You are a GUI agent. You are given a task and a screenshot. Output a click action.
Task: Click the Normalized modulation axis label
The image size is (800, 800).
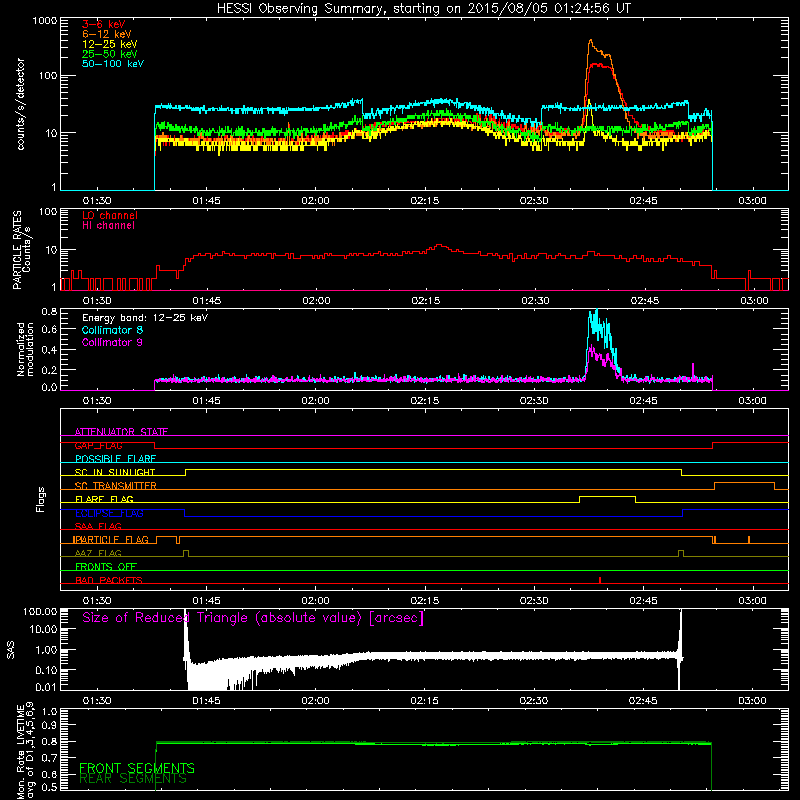tap(24, 349)
